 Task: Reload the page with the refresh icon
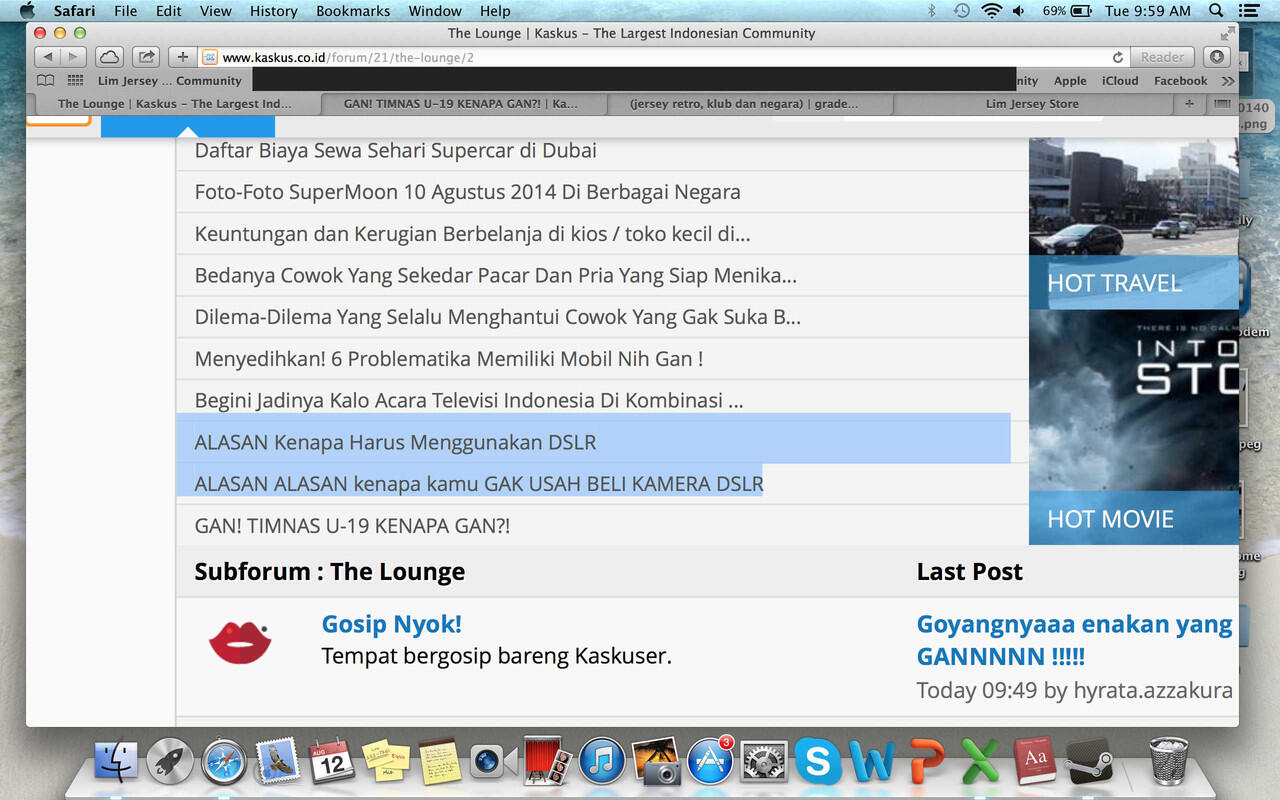tap(1118, 58)
